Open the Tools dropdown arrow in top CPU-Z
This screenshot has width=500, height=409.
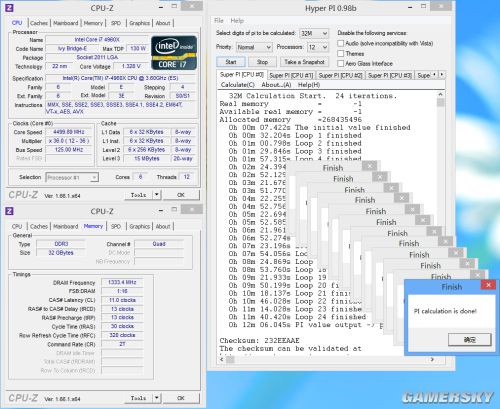pos(157,195)
